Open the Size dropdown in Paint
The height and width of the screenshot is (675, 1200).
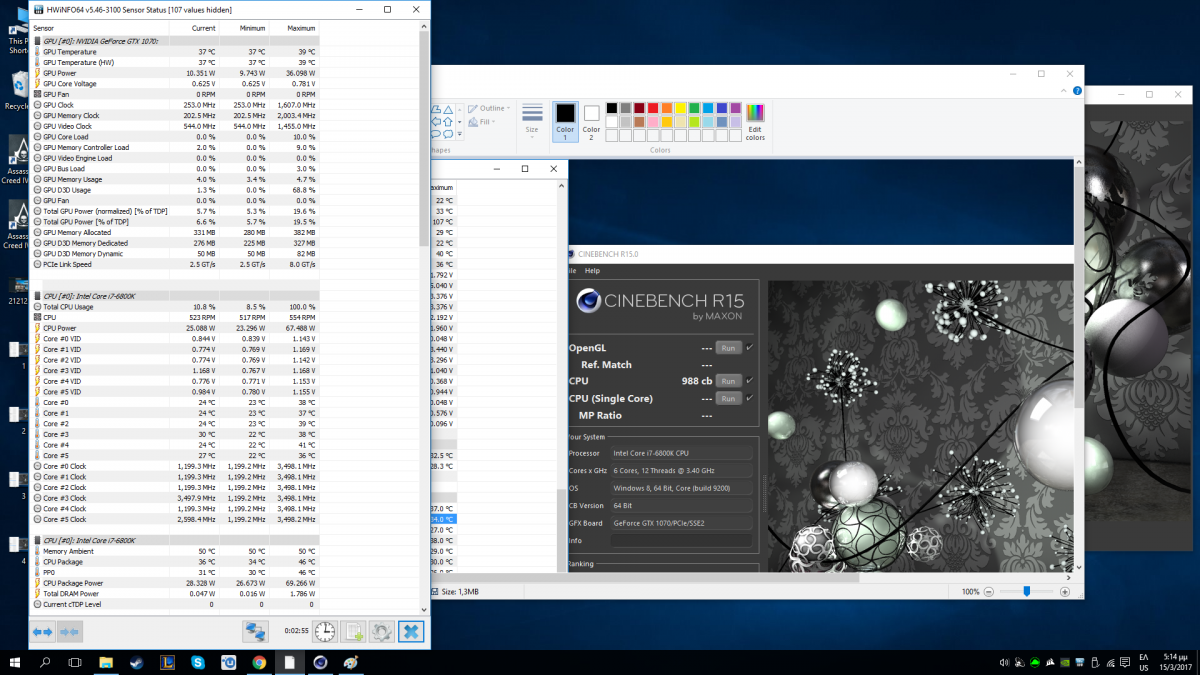(x=532, y=120)
